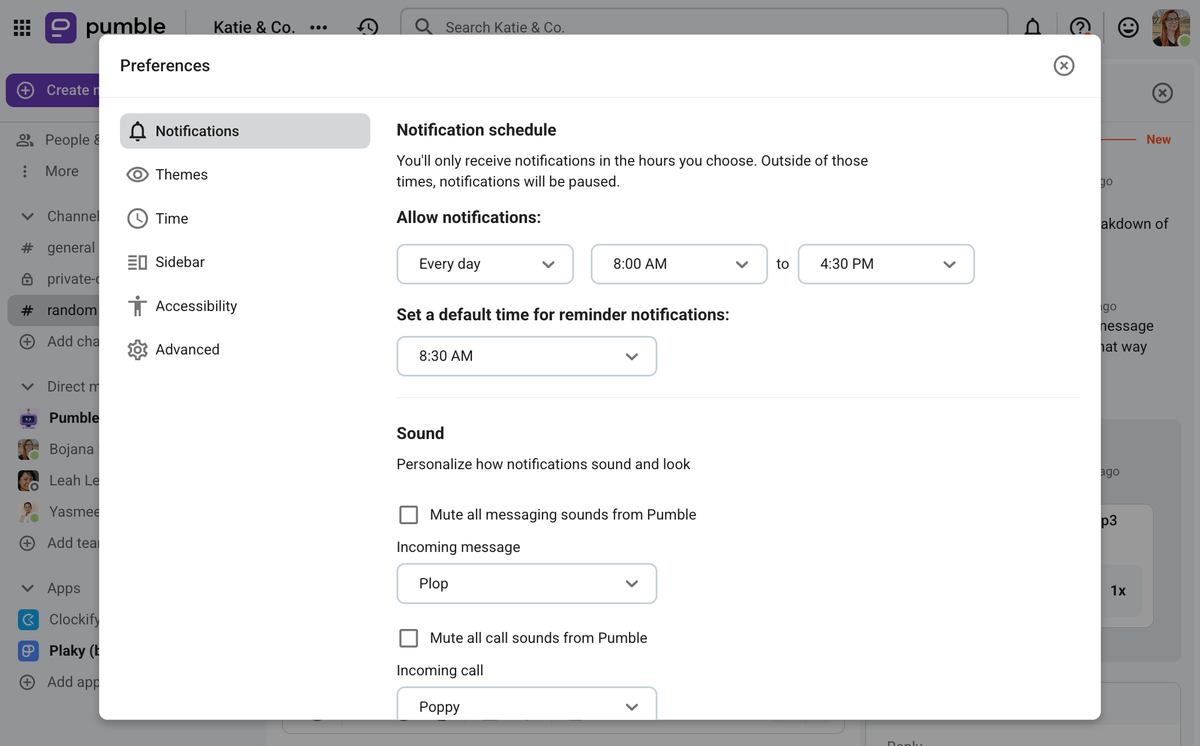Open the emoji status smiley icon
1200x746 pixels.
(1128, 27)
